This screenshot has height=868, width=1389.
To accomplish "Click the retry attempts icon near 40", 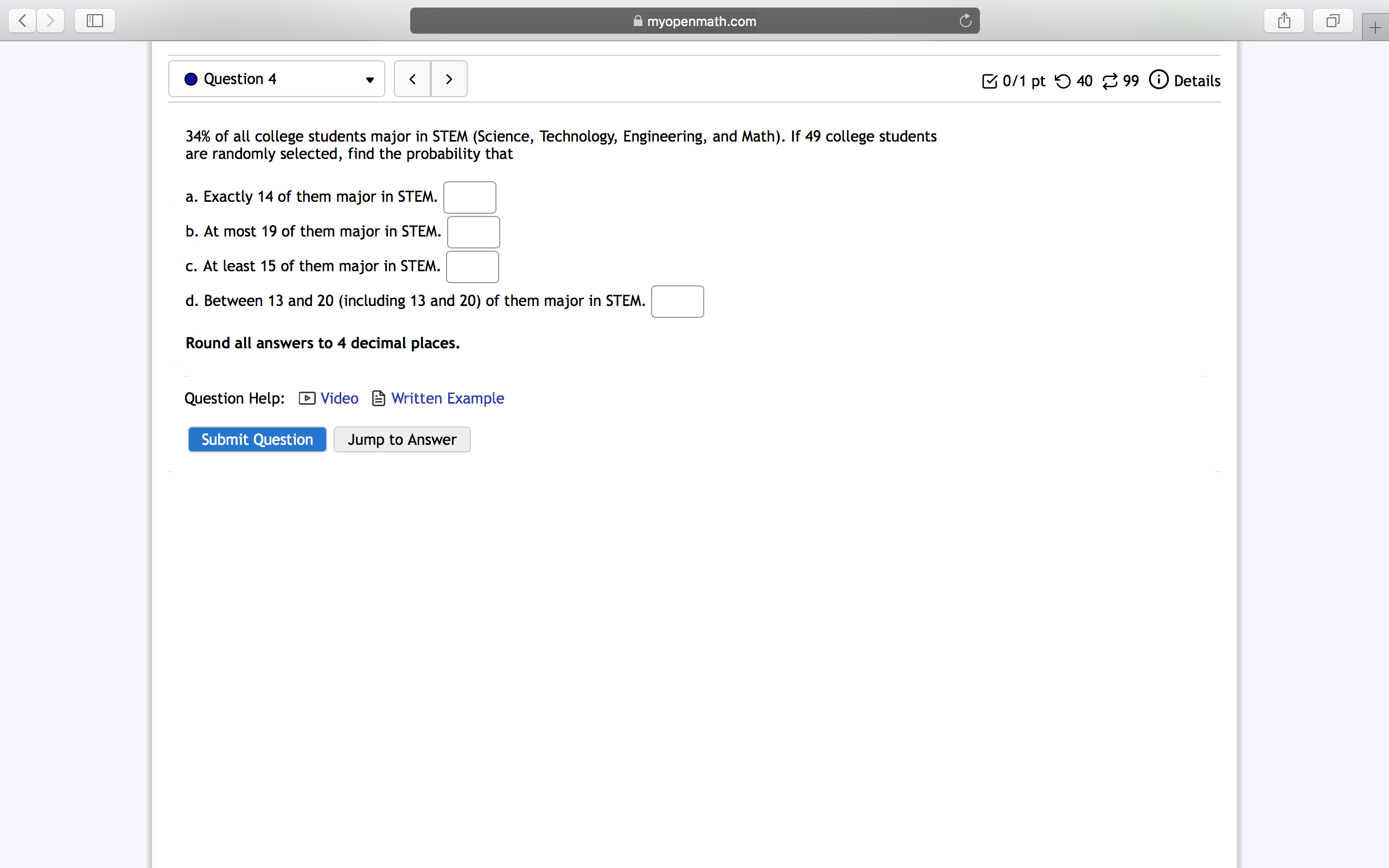I will click(1062, 81).
